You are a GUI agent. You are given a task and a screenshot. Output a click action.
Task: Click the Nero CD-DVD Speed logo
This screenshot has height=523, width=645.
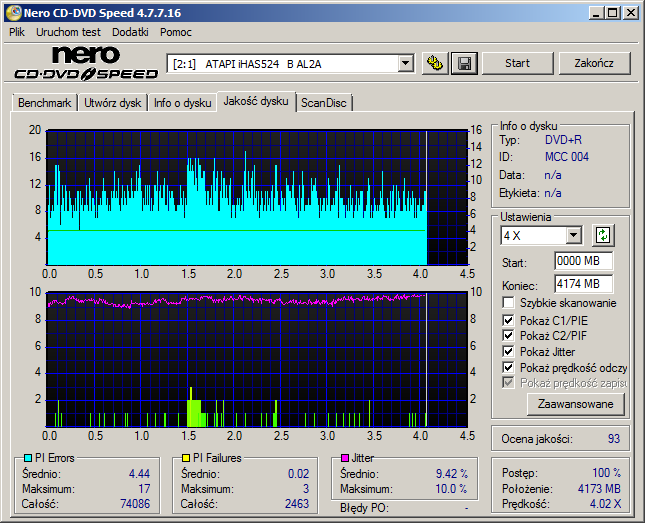(86, 63)
